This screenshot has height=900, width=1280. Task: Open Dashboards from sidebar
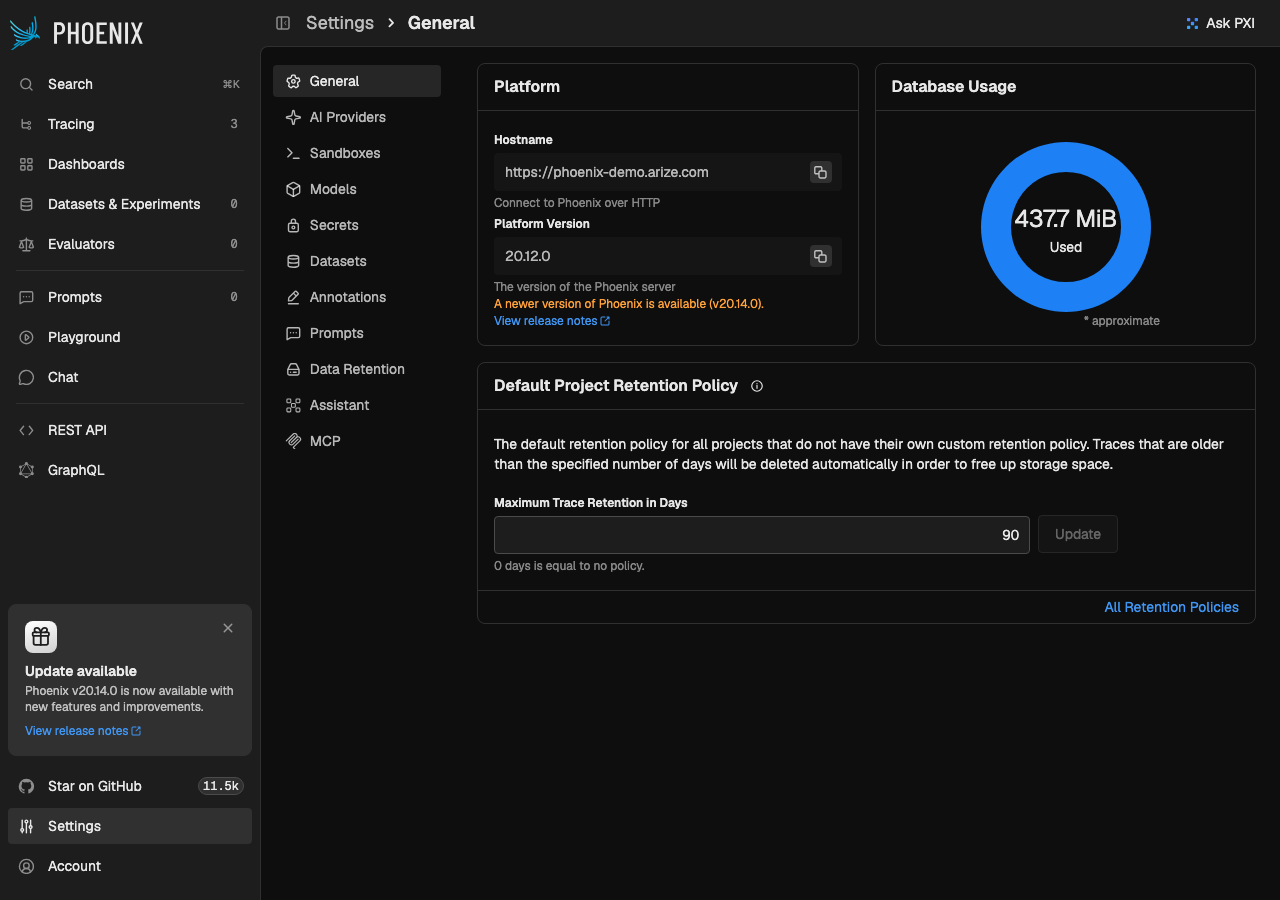130,164
